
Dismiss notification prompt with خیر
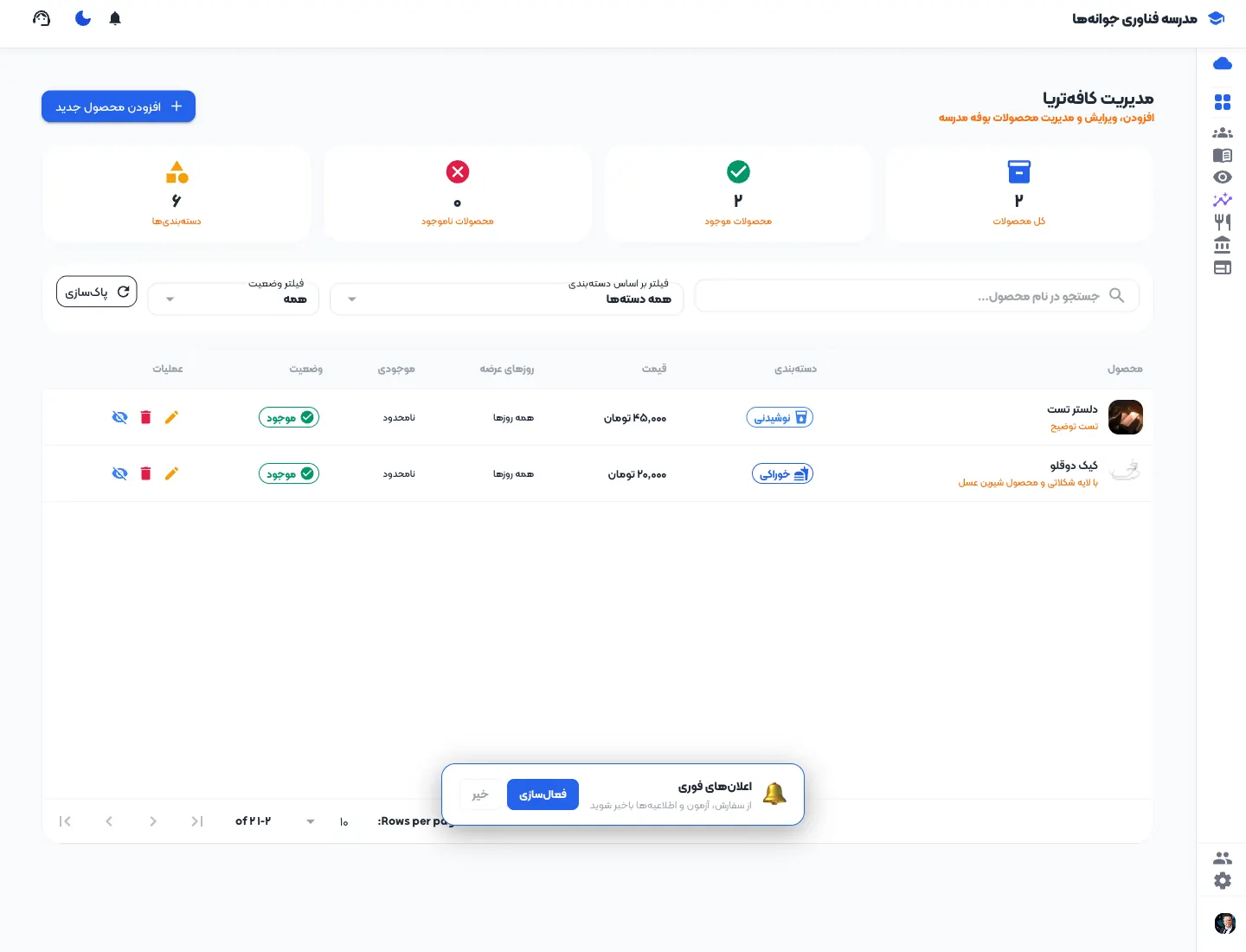(x=480, y=794)
